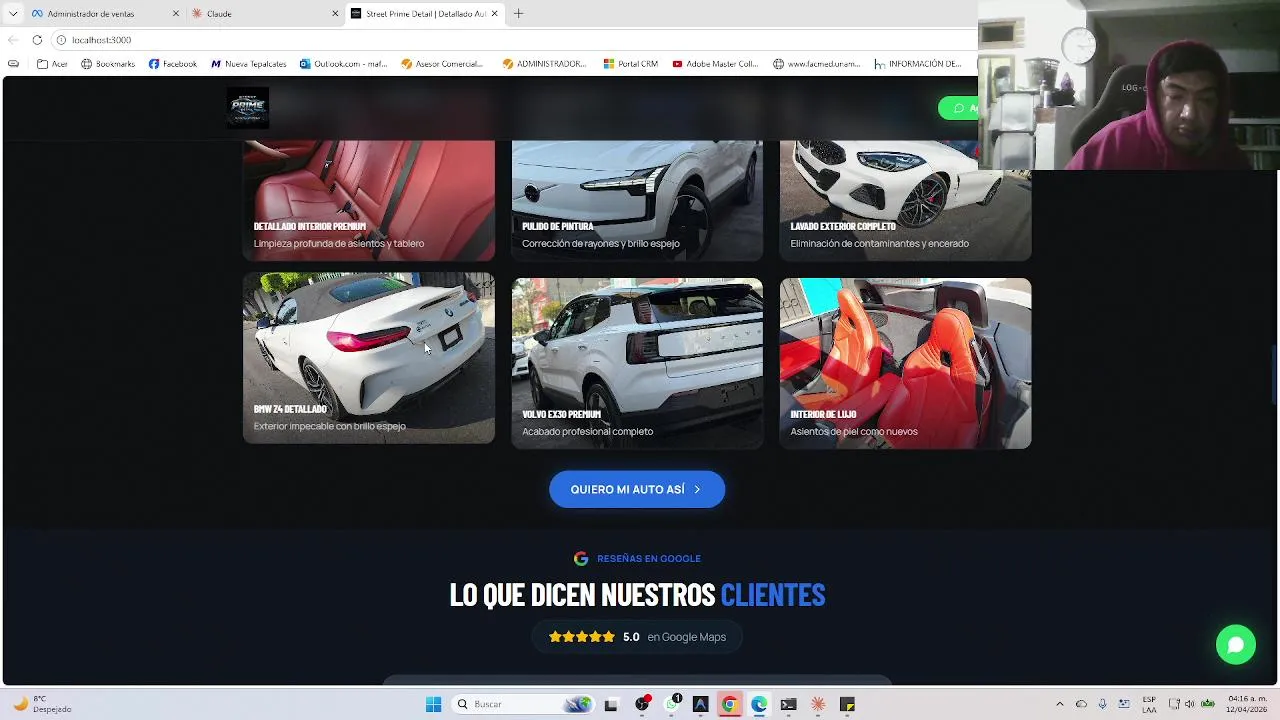Open the Nueva Tepalcates bookmark
This screenshot has height=720, width=1280.
(248, 64)
